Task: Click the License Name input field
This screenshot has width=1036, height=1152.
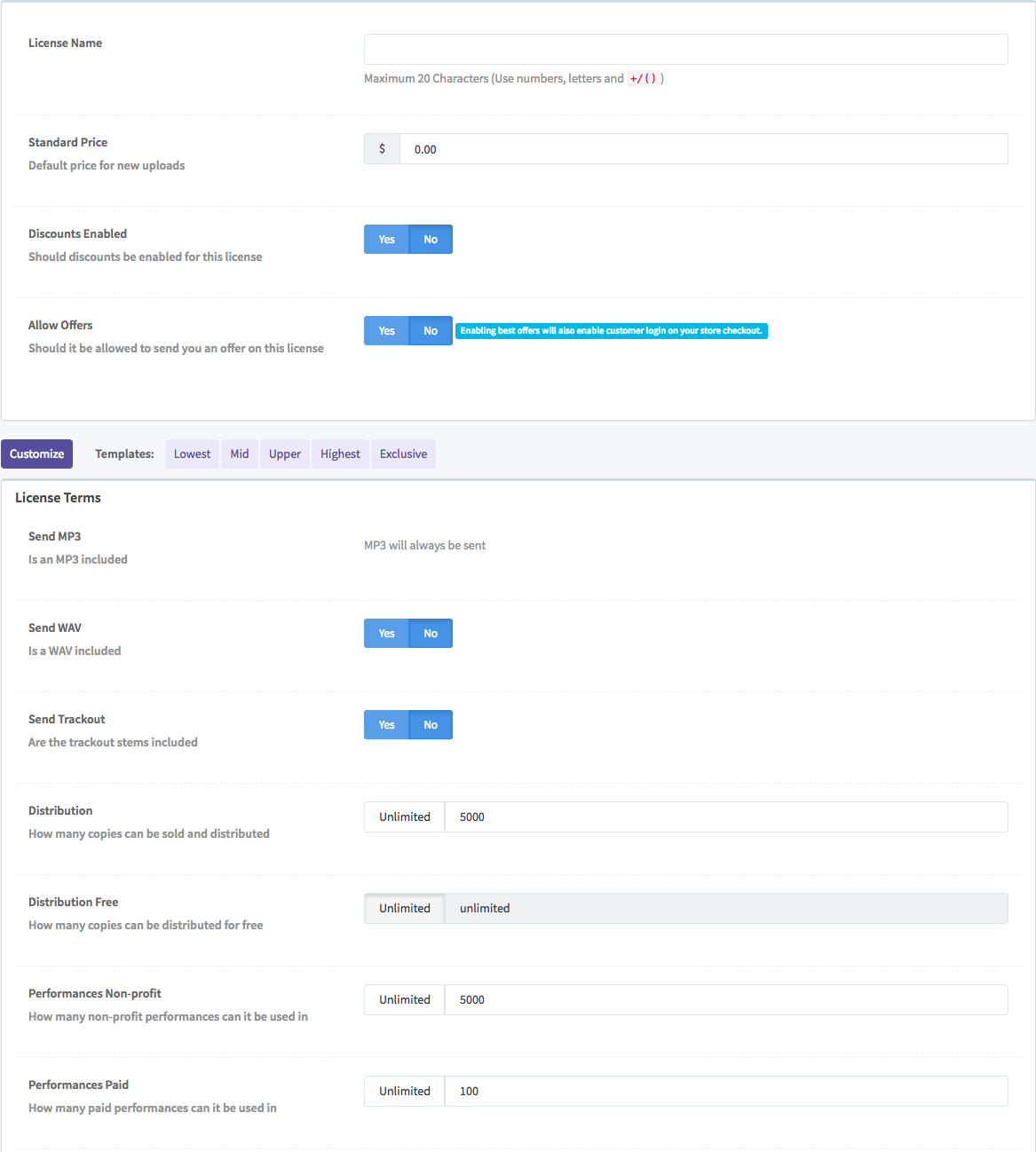Action: pyautogui.click(x=685, y=50)
